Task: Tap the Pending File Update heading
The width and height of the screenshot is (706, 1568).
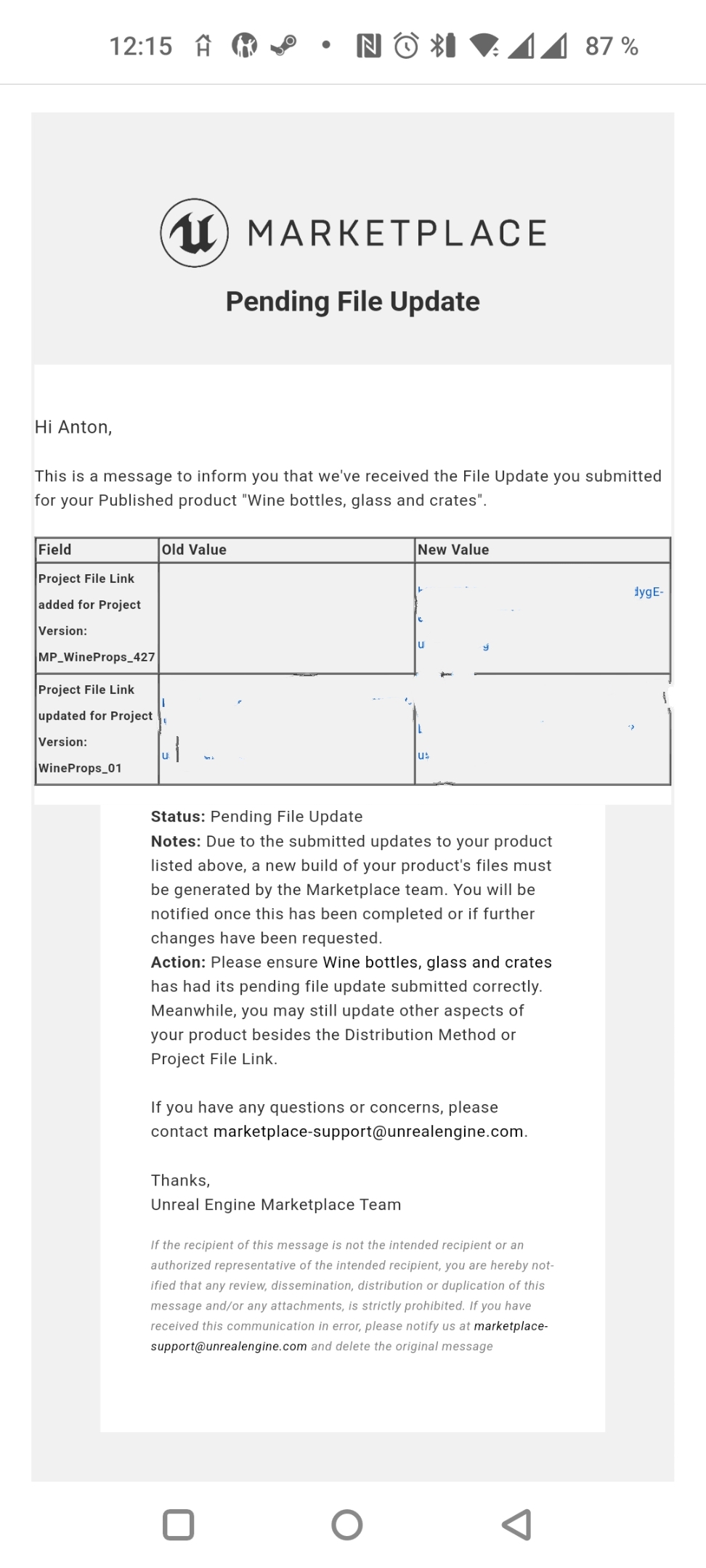Action: (x=352, y=301)
